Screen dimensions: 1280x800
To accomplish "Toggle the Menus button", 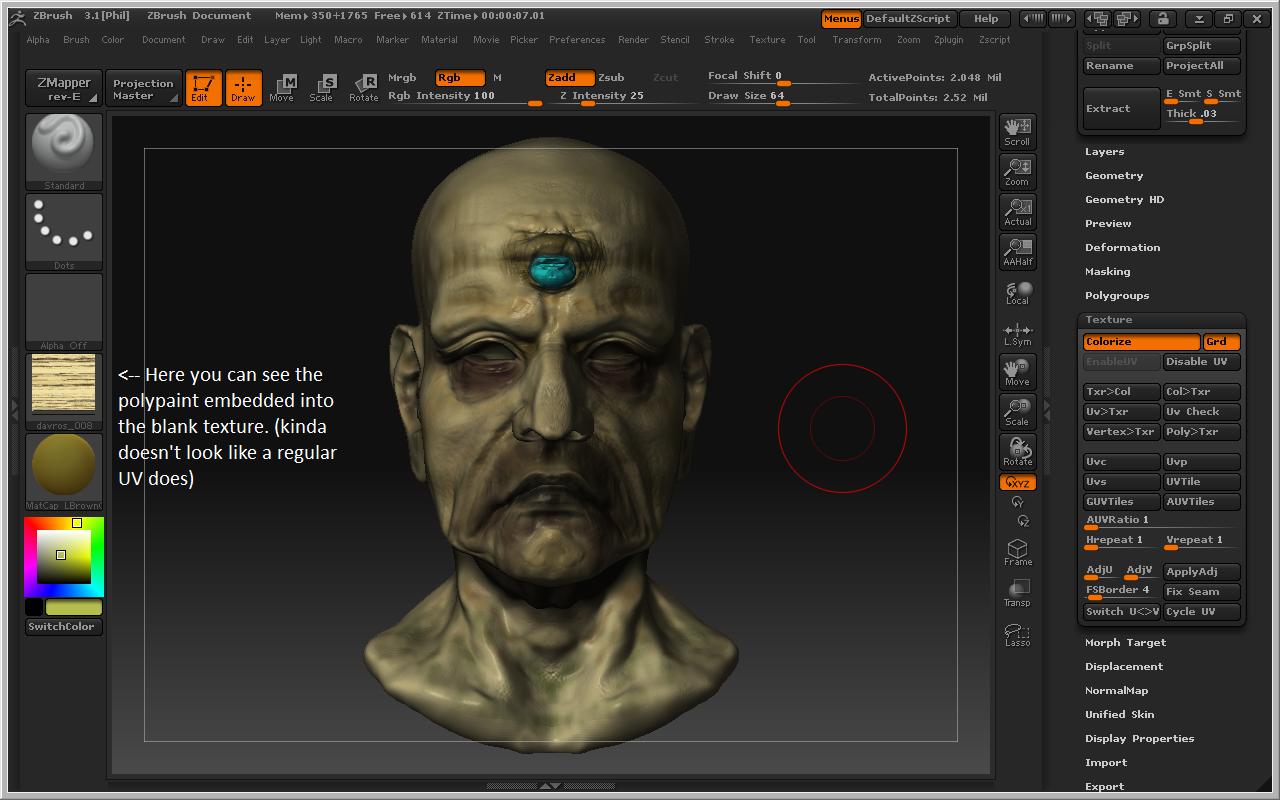I will coord(841,19).
